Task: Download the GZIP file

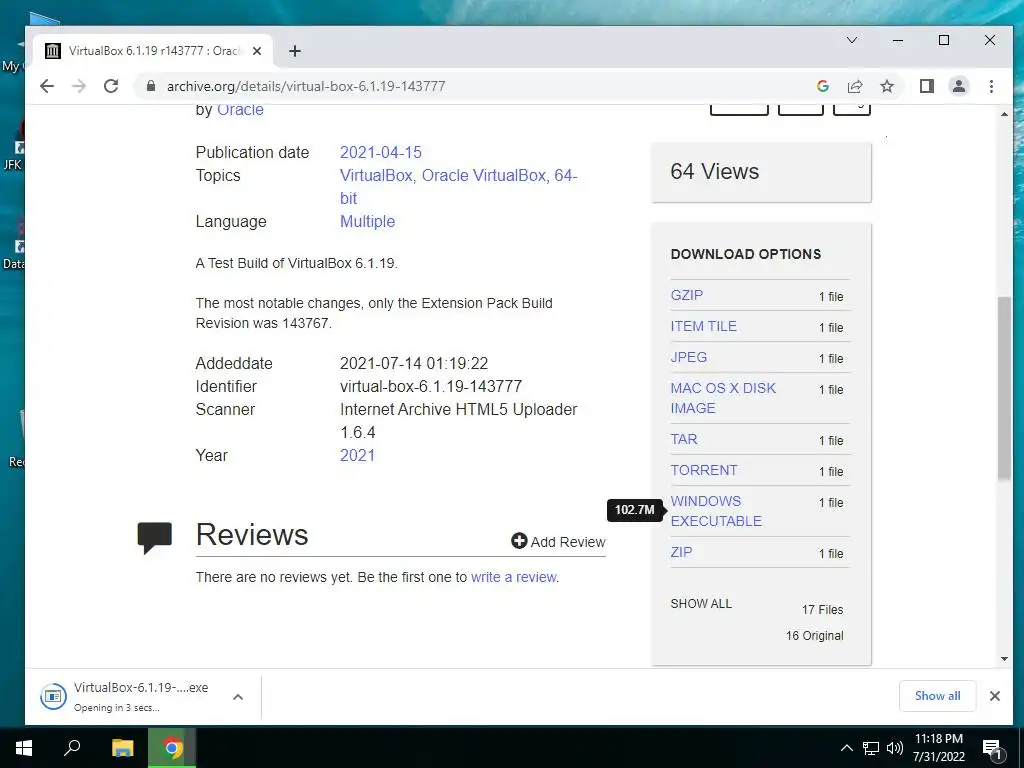Action: (686, 295)
